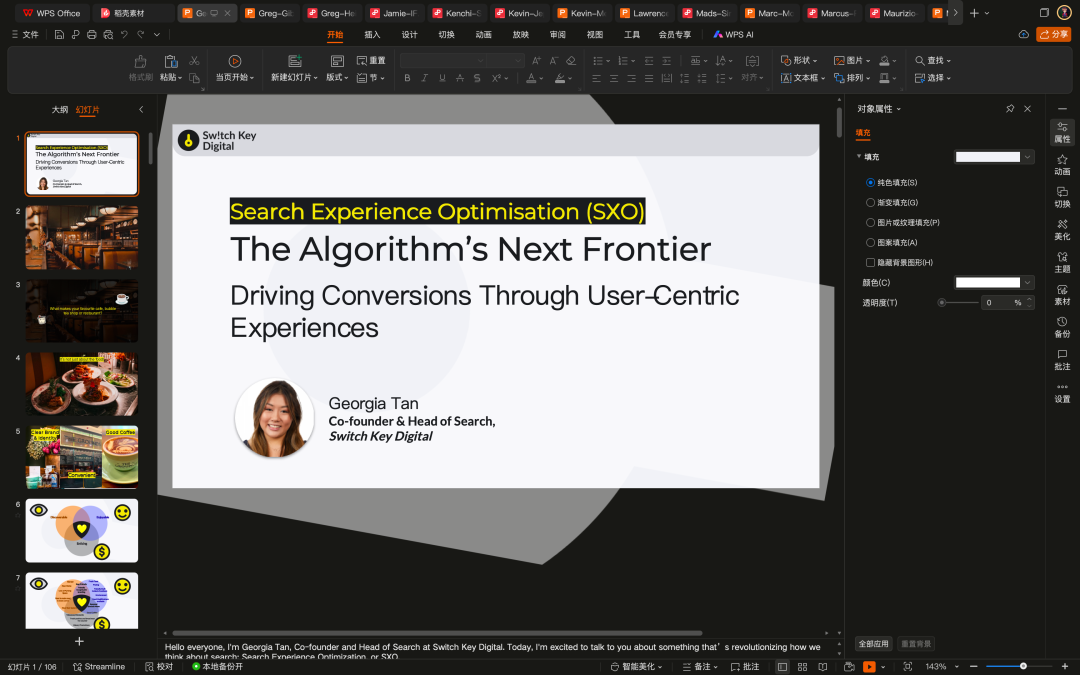The height and width of the screenshot is (675, 1080).
Task: Open the Theme (主题) sidebar icon
Action: pos(1062,262)
